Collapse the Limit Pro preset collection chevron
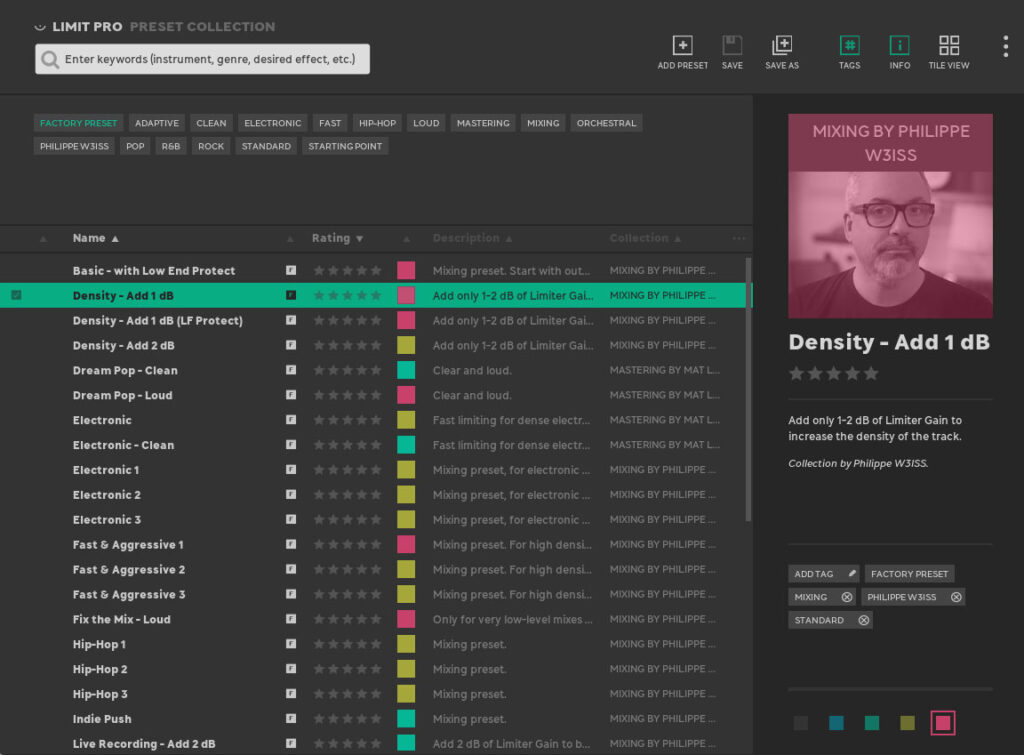This screenshot has height=755, width=1024. click(40, 27)
